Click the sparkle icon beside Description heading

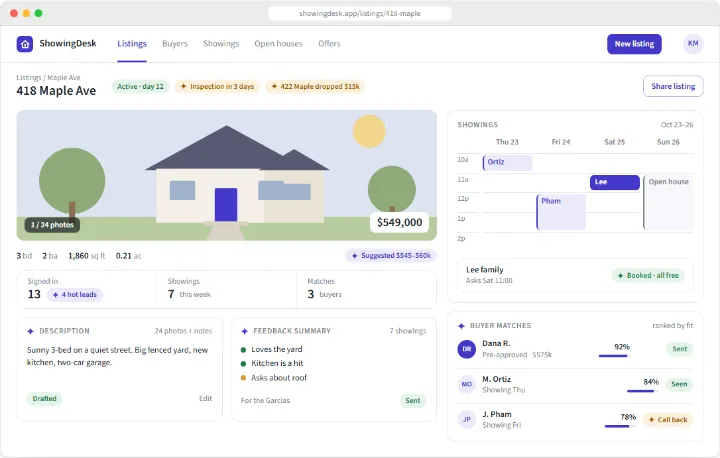(31, 331)
